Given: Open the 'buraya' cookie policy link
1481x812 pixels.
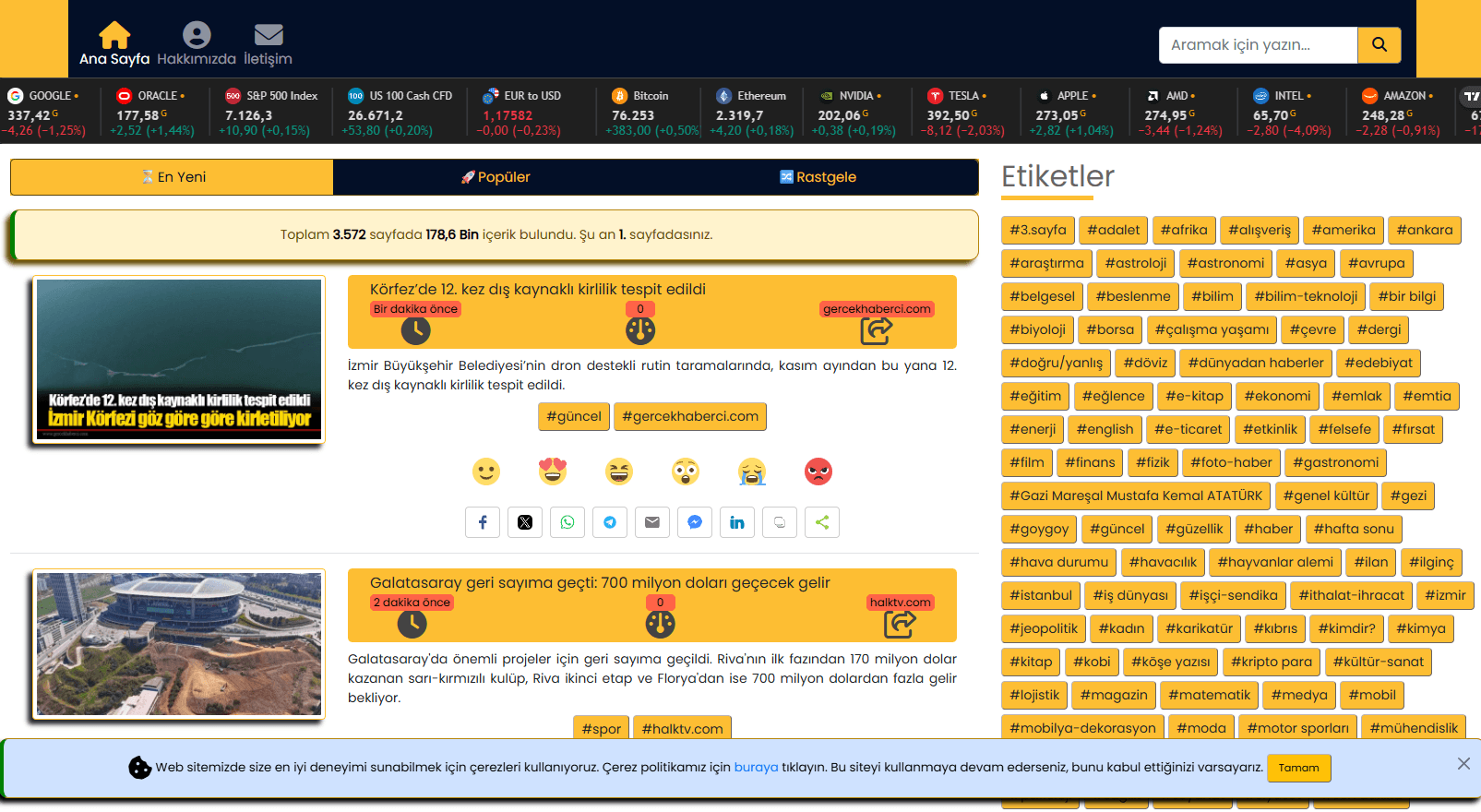Looking at the screenshot, I should coord(756,767).
